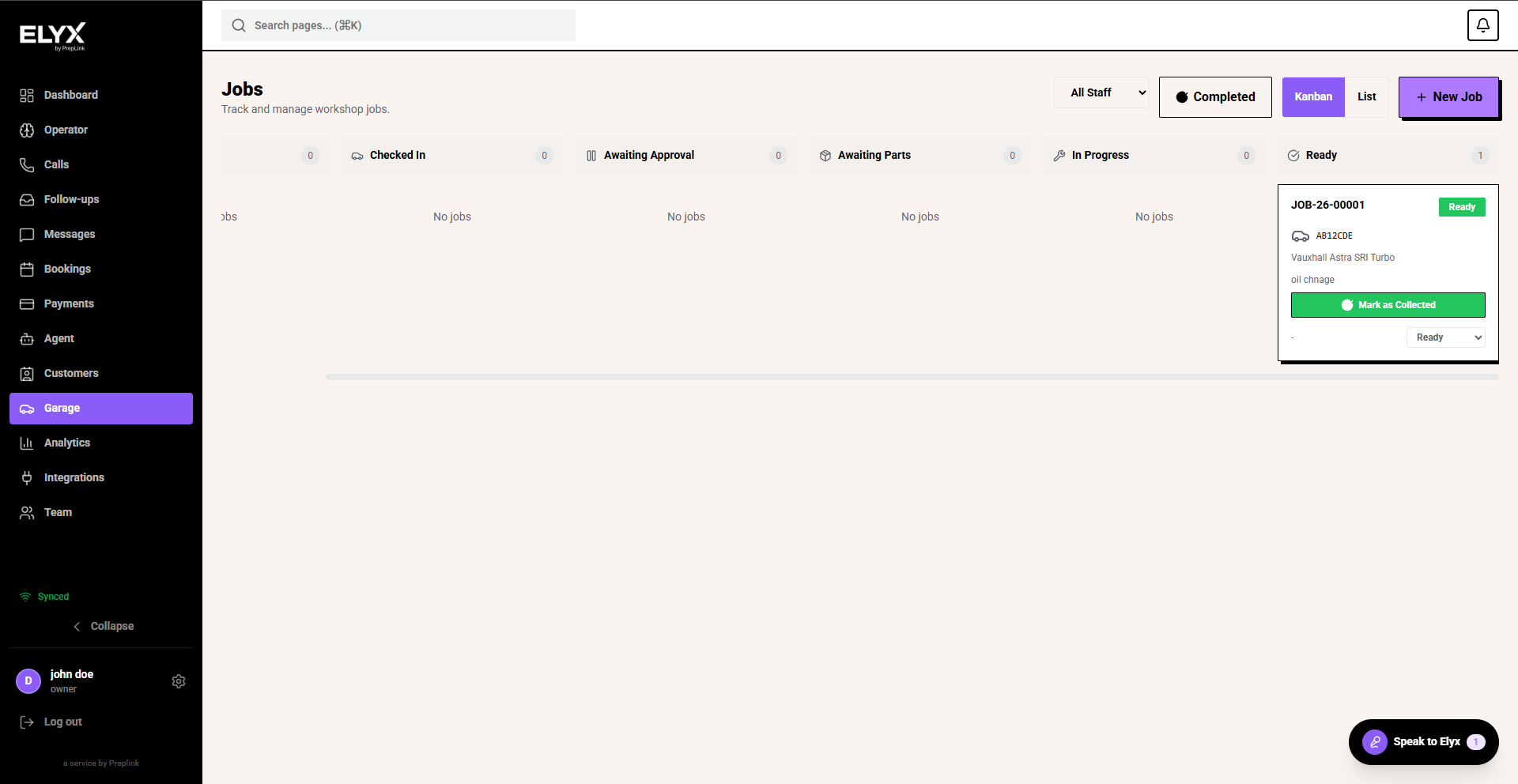Collapse the sidebar

coord(104,626)
